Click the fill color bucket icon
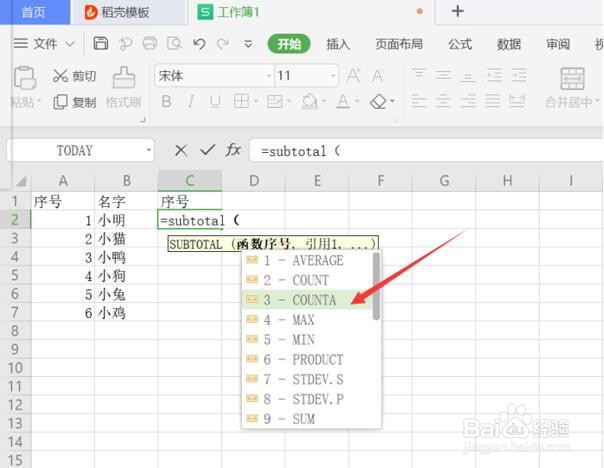This screenshot has height=468, width=604. click(310, 102)
